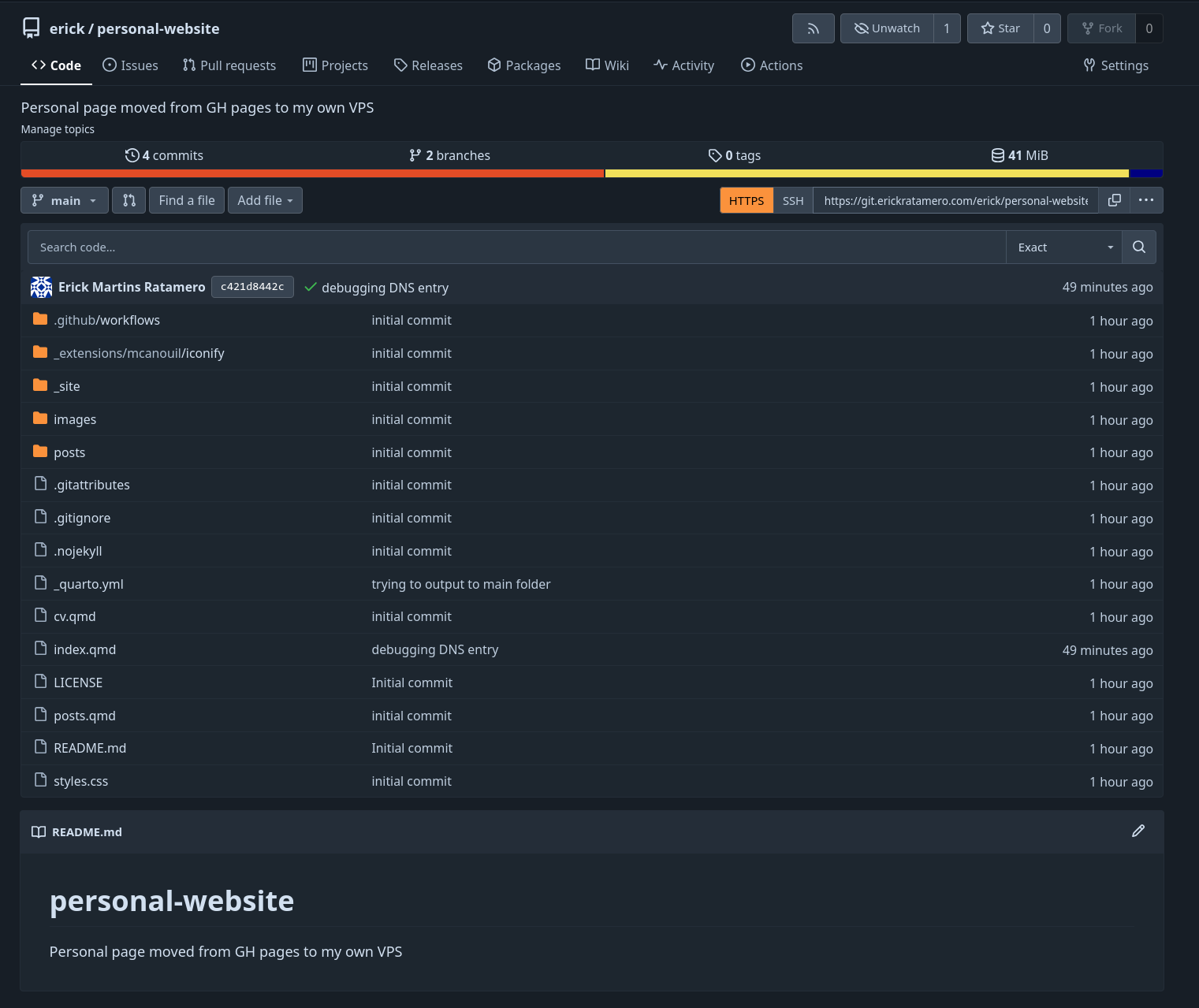
Task: View the 2 branches list
Action: 449,155
